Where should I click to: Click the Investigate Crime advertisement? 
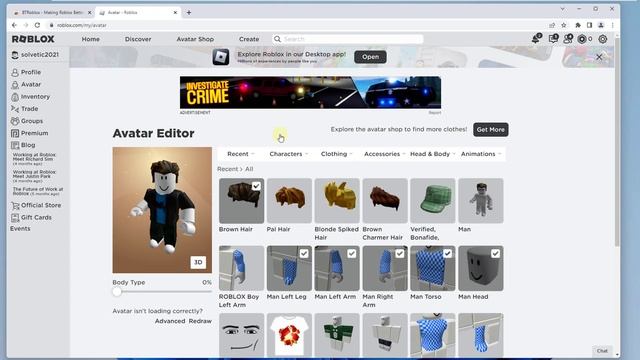click(310, 92)
